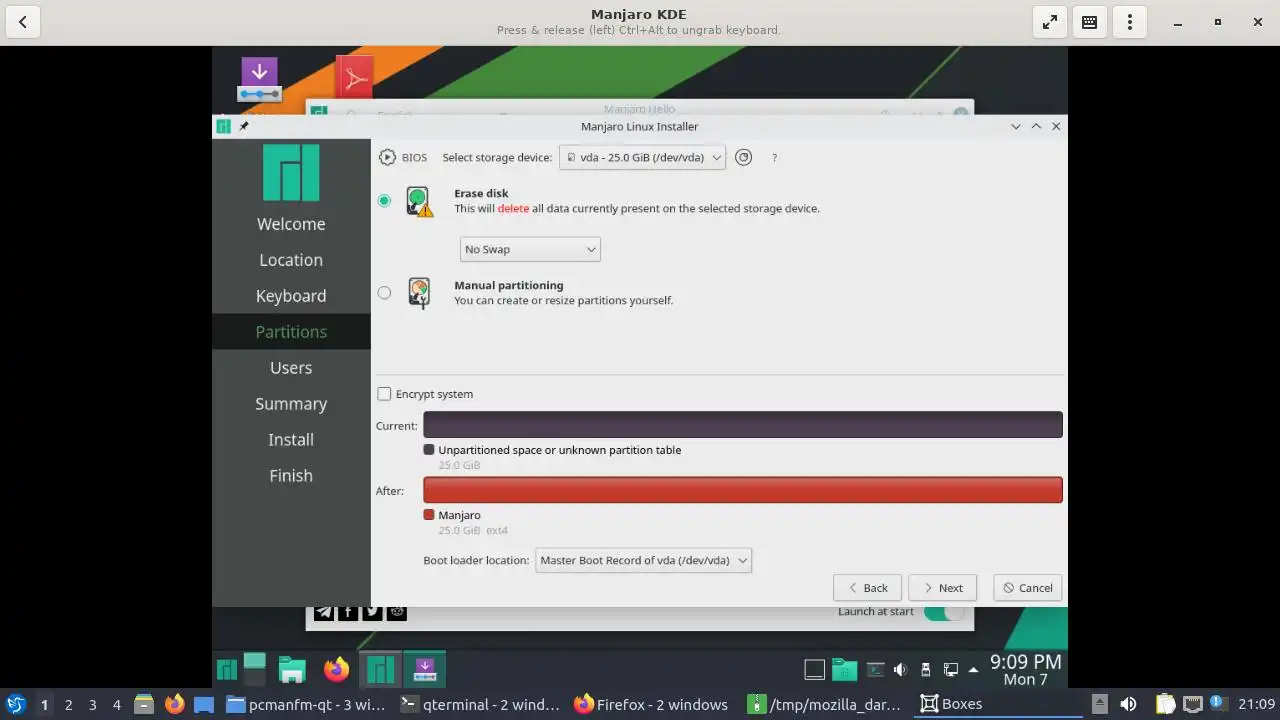Expand the KDE tray hidden icons arrow

973,670
